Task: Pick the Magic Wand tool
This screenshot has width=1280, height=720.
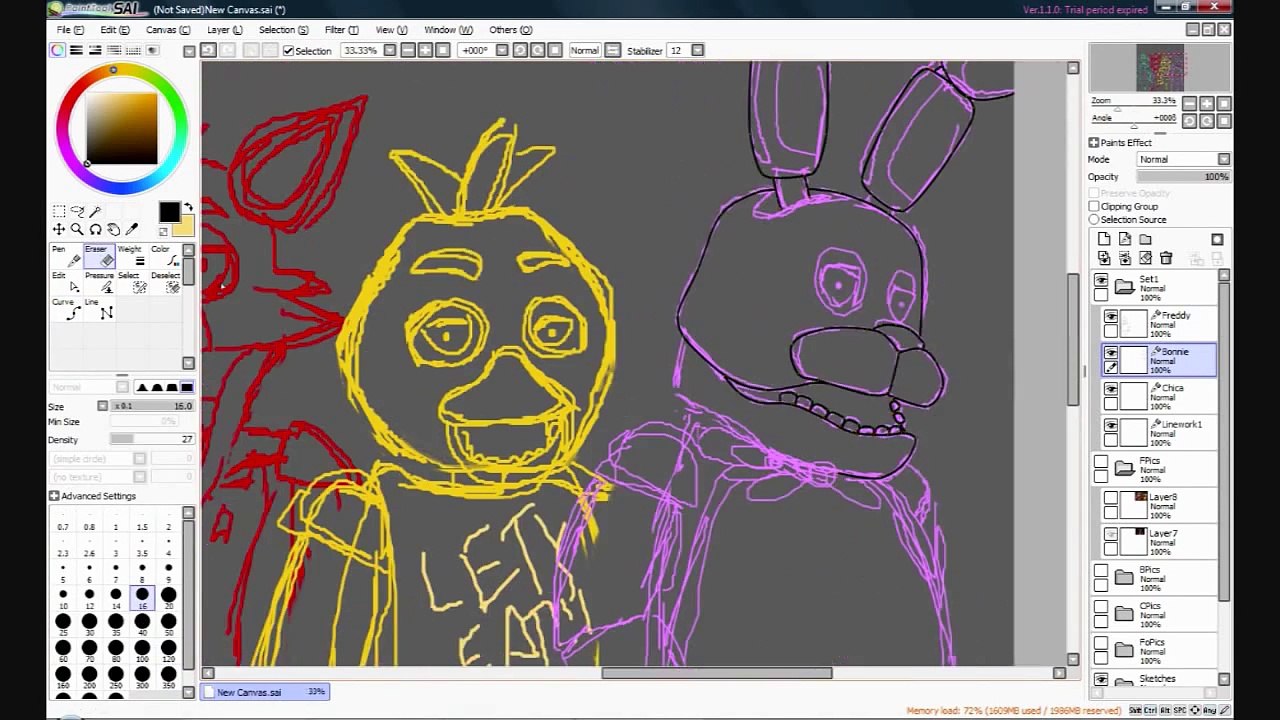Action: [x=95, y=211]
